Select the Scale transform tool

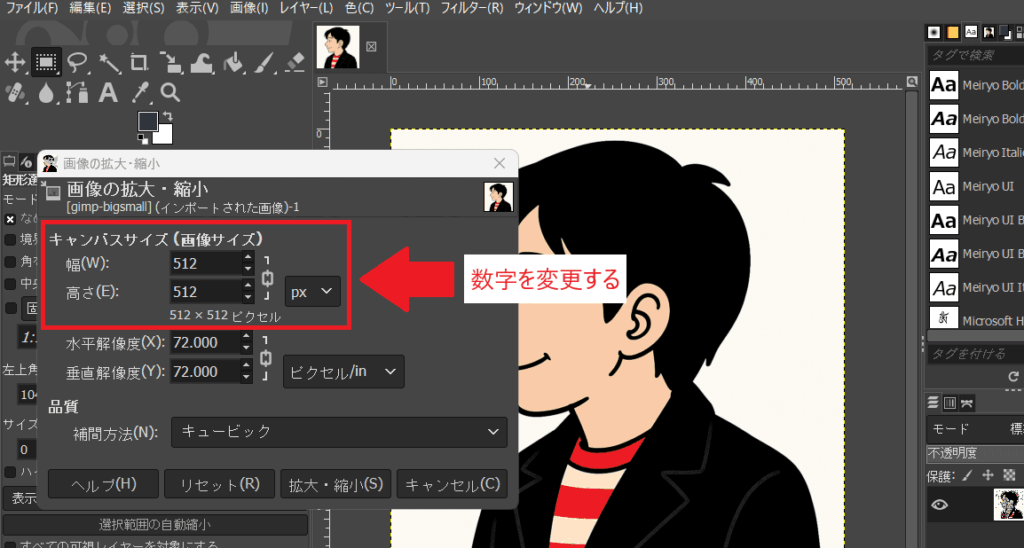point(170,63)
